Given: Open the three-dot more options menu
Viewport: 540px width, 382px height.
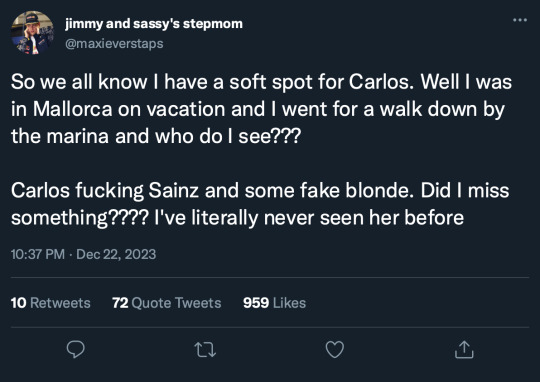Looking at the screenshot, I should (520, 20).
